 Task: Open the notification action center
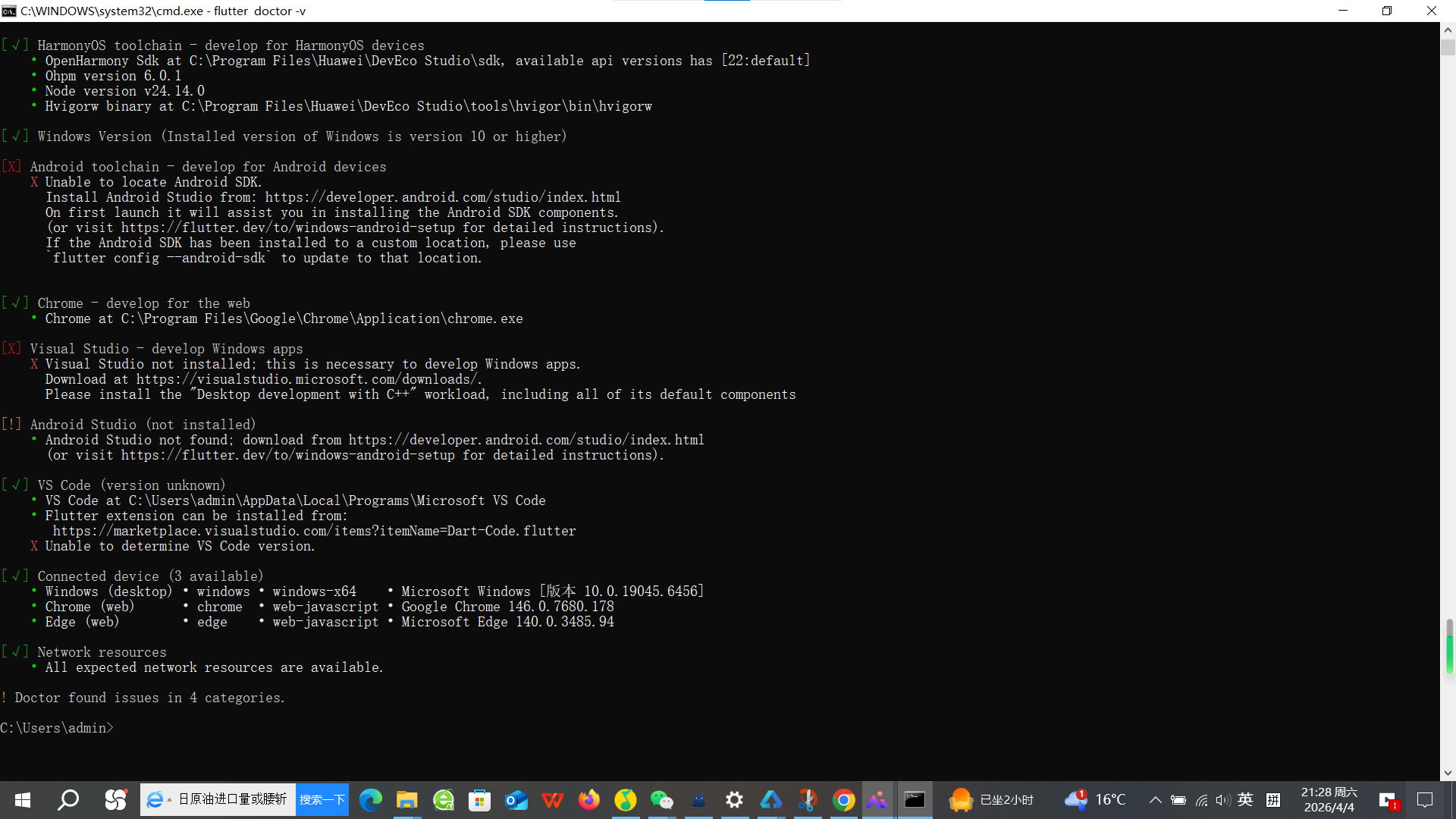tap(1425, 800)
